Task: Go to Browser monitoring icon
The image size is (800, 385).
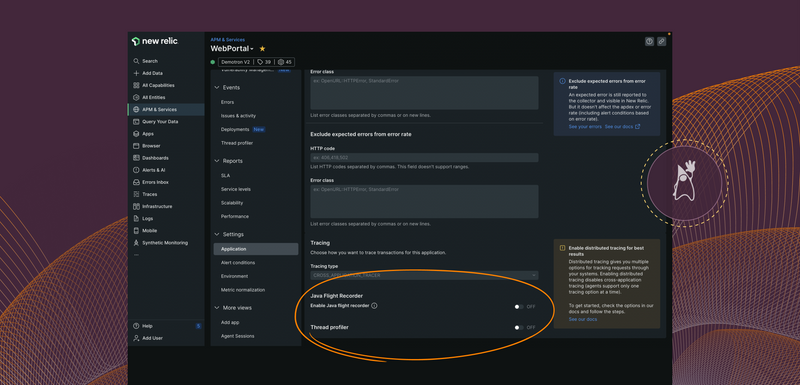Action: pyautogui.click(x=136, y=146)
